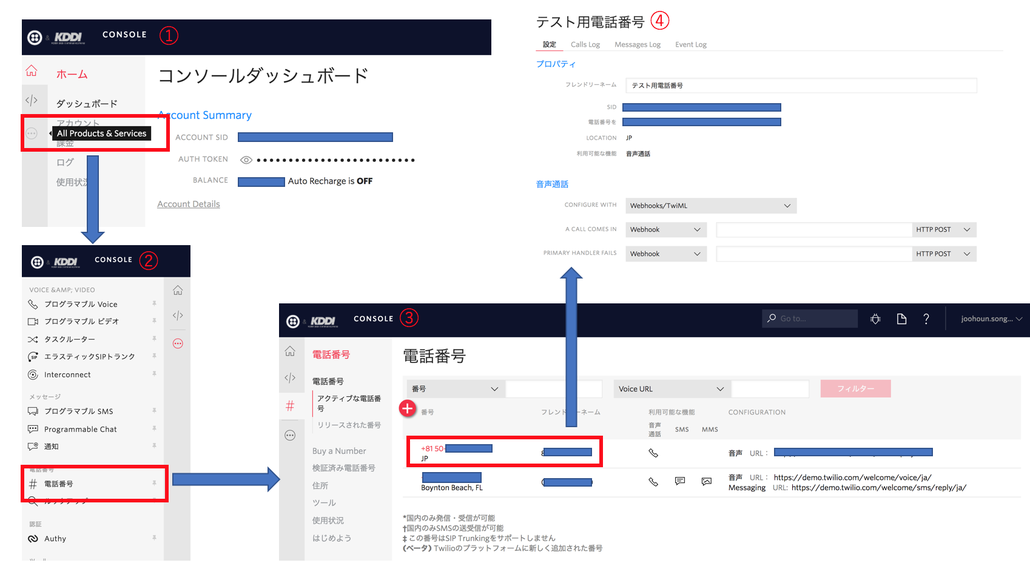
Task: Pin Interconnect to the sidebar
Action: [x=154, y=373]
